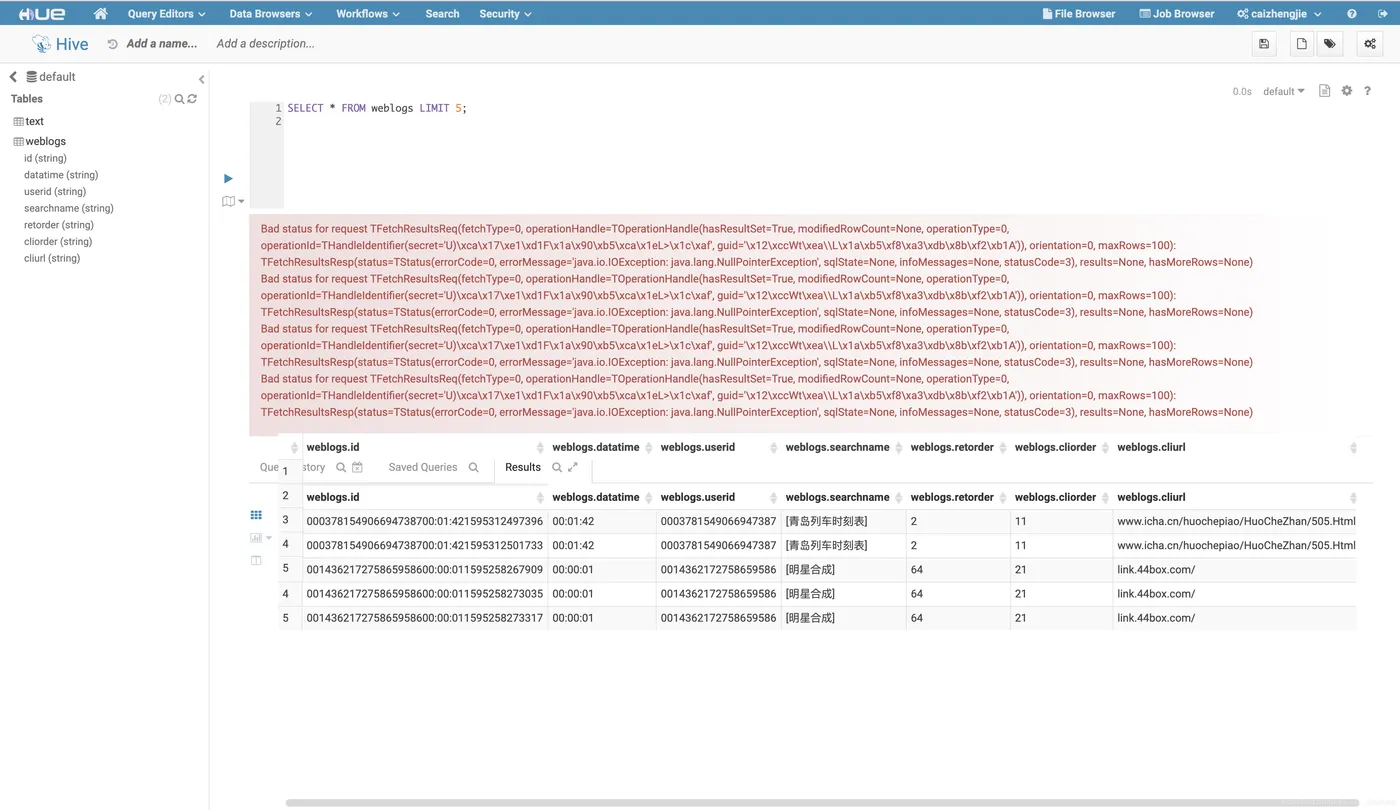Click the default database name in sidebar
This screenshot has height=810, width=1400.
pos(57,77)
